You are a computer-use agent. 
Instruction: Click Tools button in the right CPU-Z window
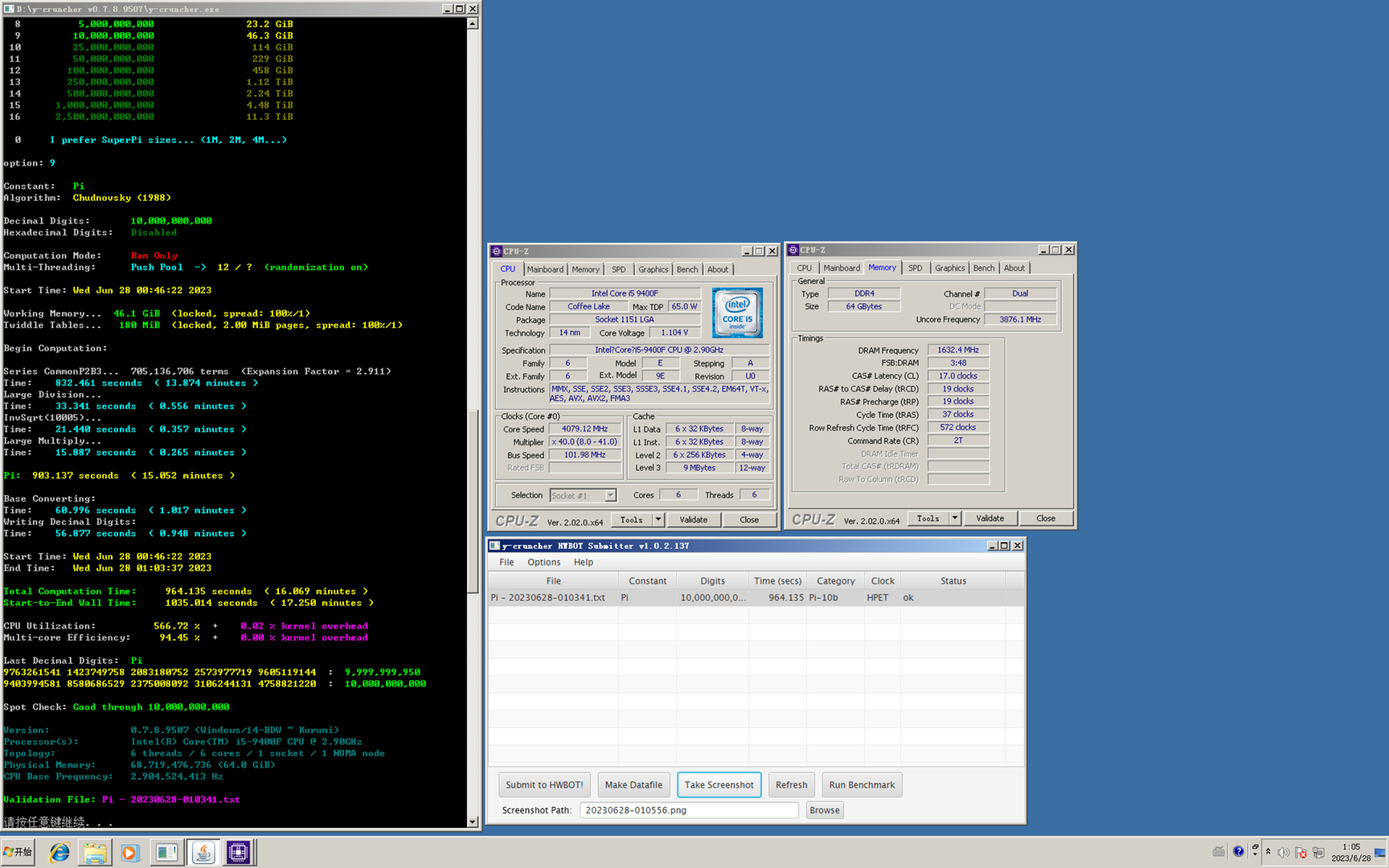928,518
